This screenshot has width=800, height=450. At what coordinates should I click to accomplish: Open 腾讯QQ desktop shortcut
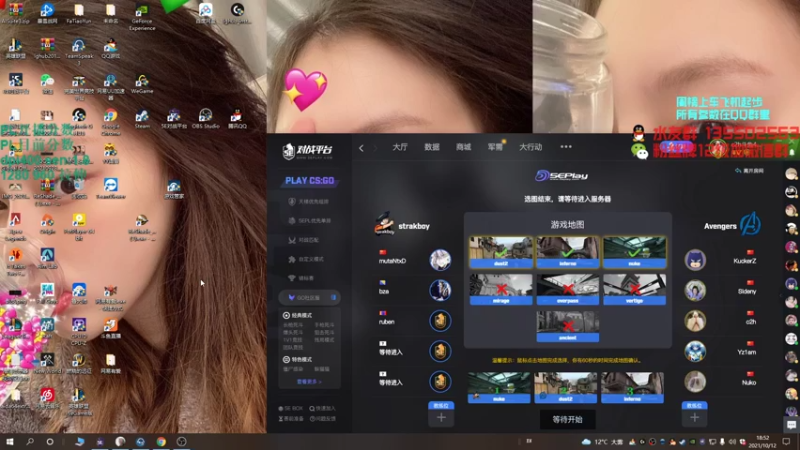pos(237,119)
